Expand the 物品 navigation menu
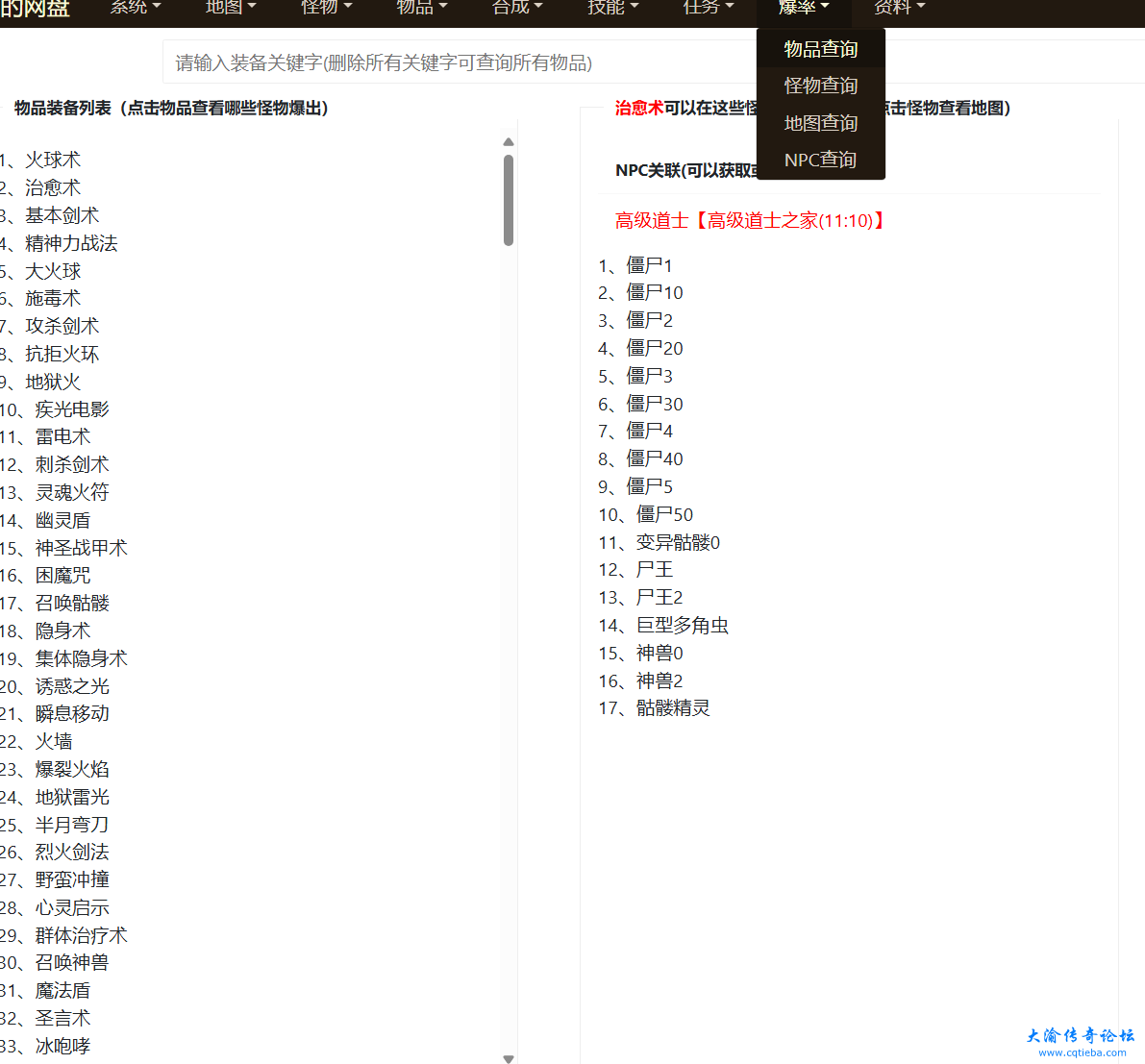Screen dimensions: 1145x1064 pos(421,8)
